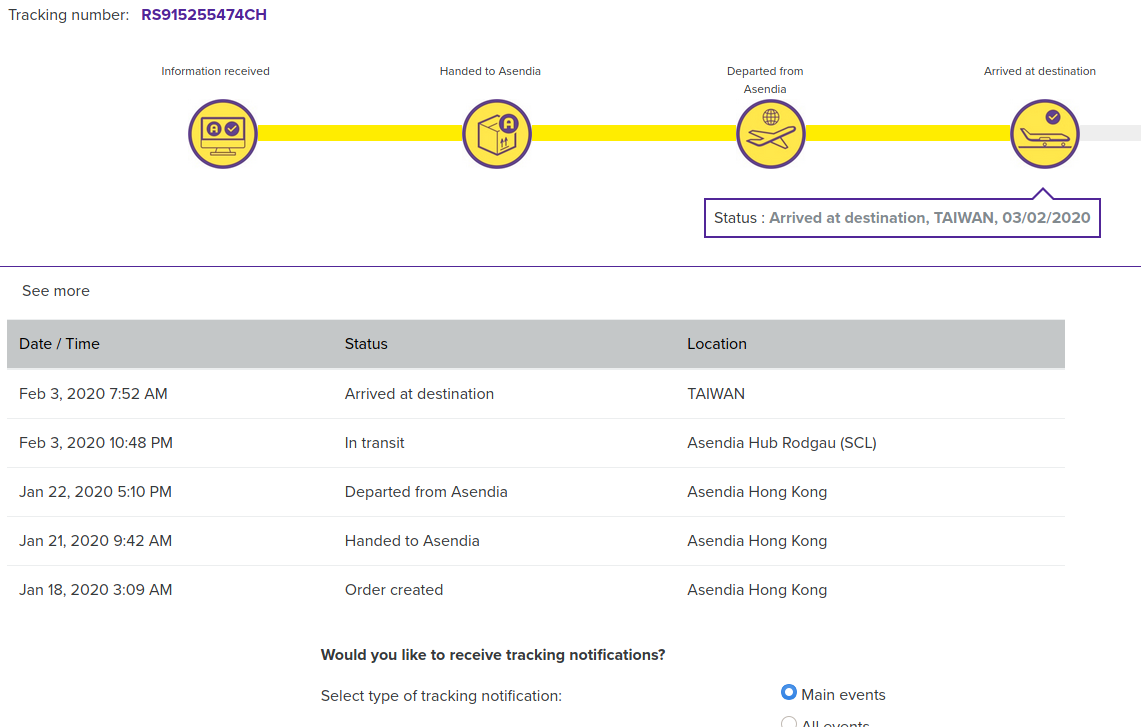Image resolution: width=1141 pixels, height=727 pixels.
Task: Expand the See more section
Action: (x=56, y=291)
